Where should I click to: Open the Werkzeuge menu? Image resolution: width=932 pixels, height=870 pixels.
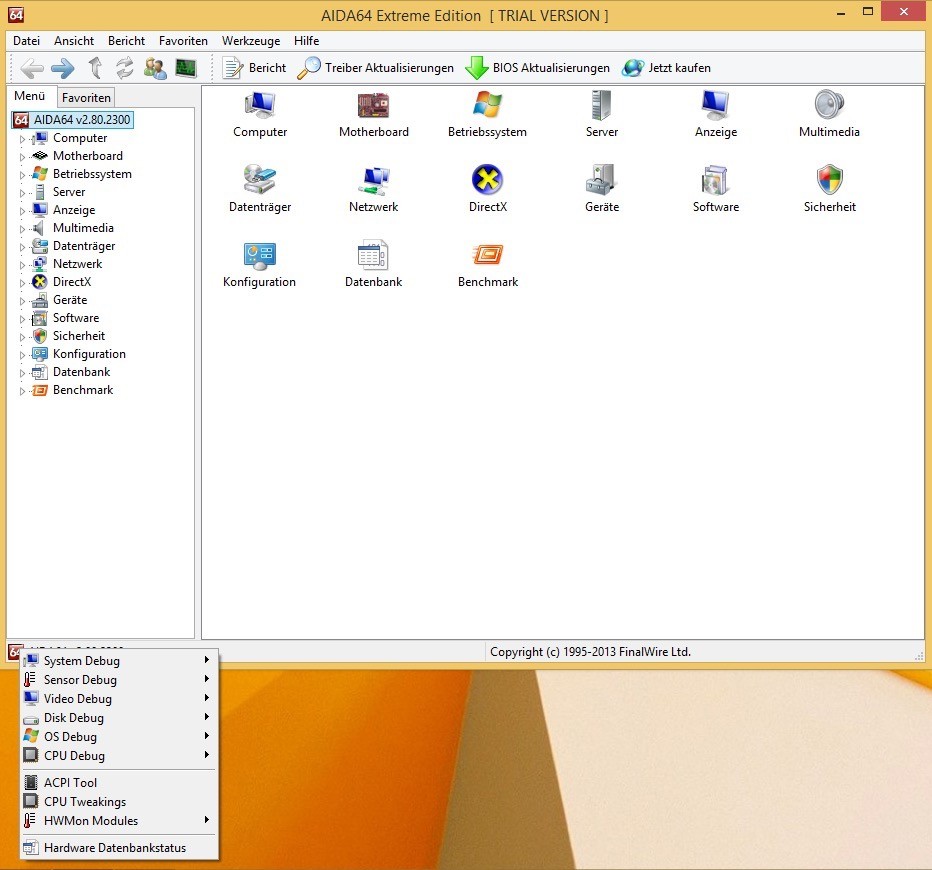[x=250, y=41]
